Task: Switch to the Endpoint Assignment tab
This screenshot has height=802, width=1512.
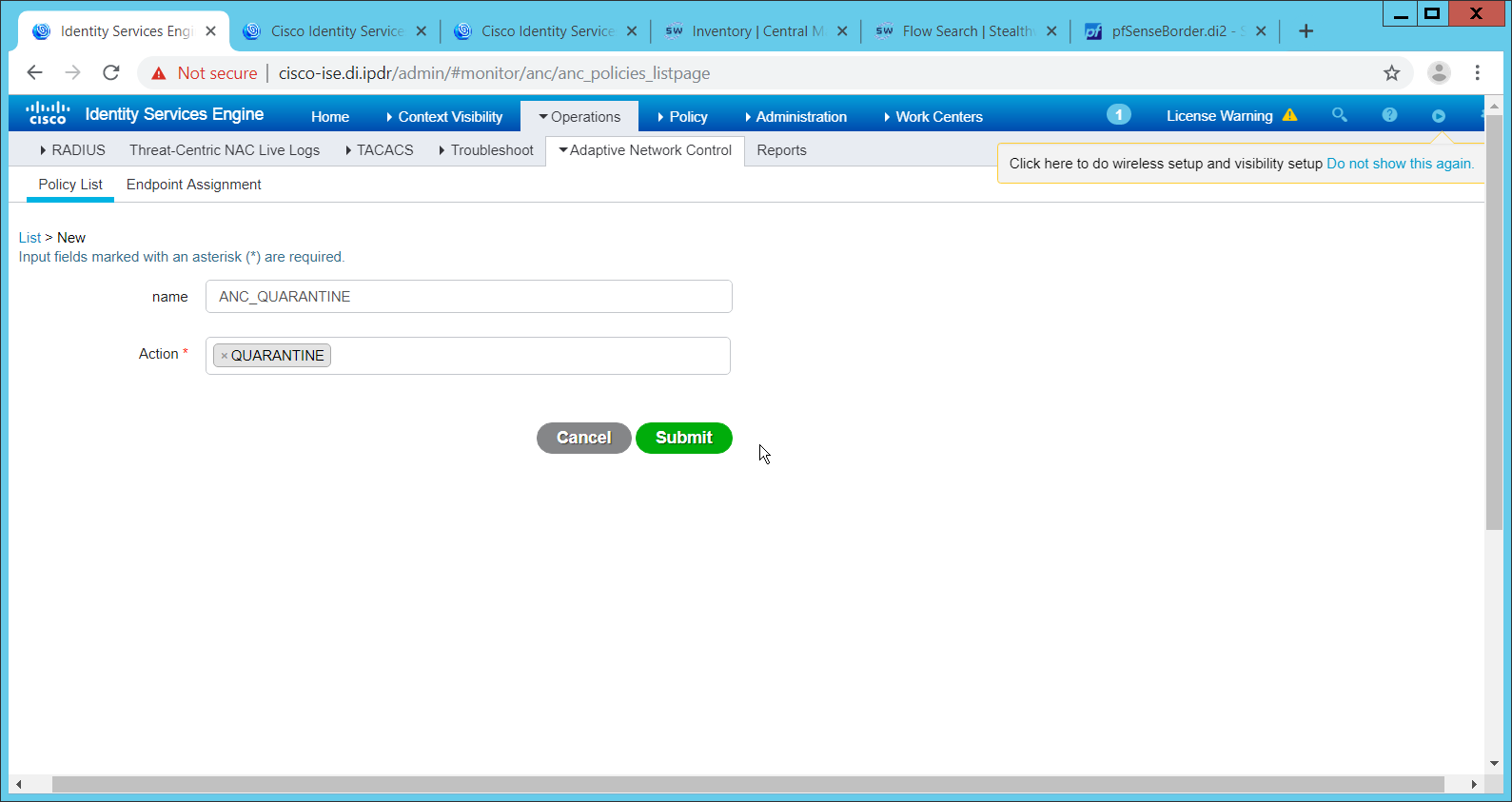Action: 193,185
